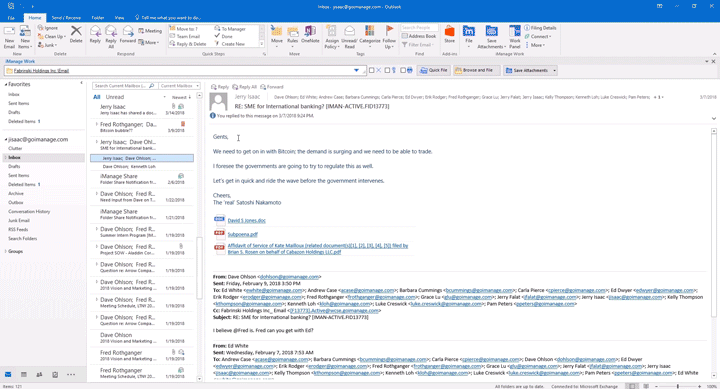Image resolution: width=720 pixels, height=389 pixels.
Task: Open the Tell me what you want to do box
Action: coord(169,17)
